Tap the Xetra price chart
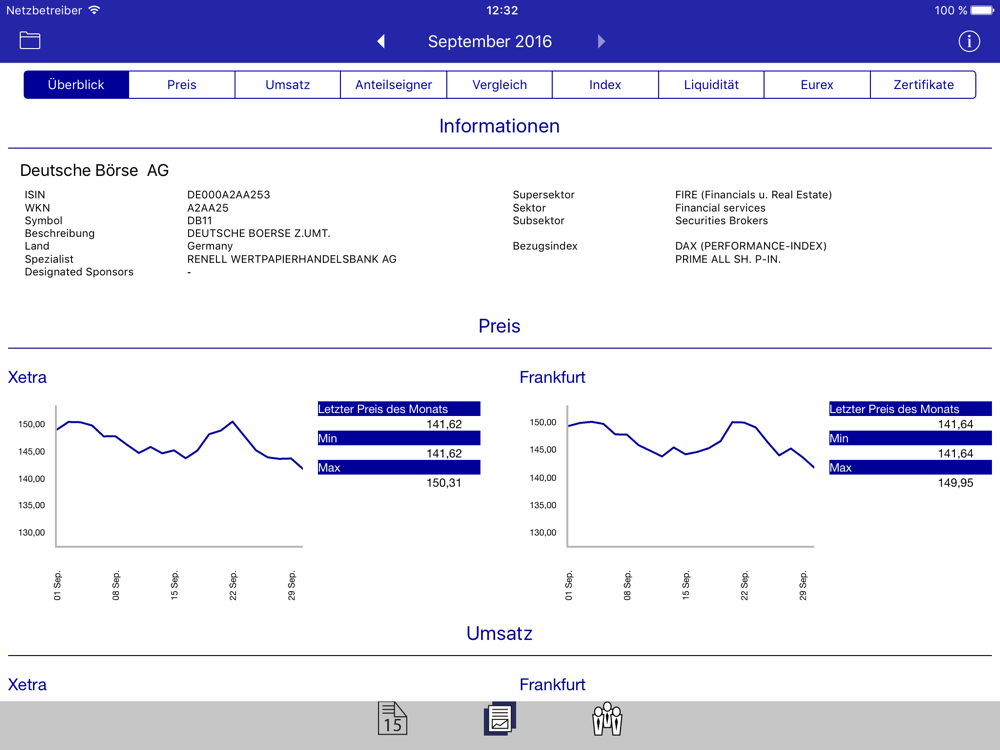This screenshot has height=750, width=1000. click(179, 476)
